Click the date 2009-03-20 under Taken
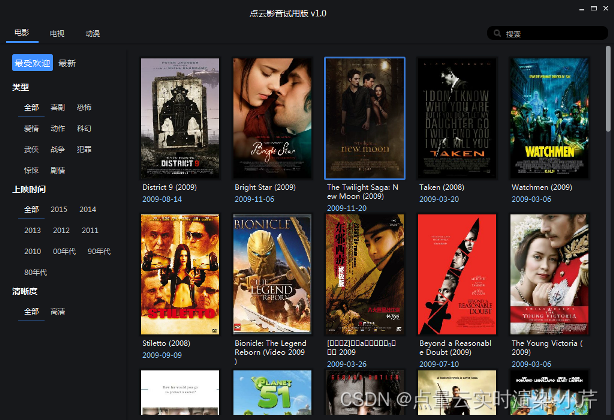 [439, 199]
